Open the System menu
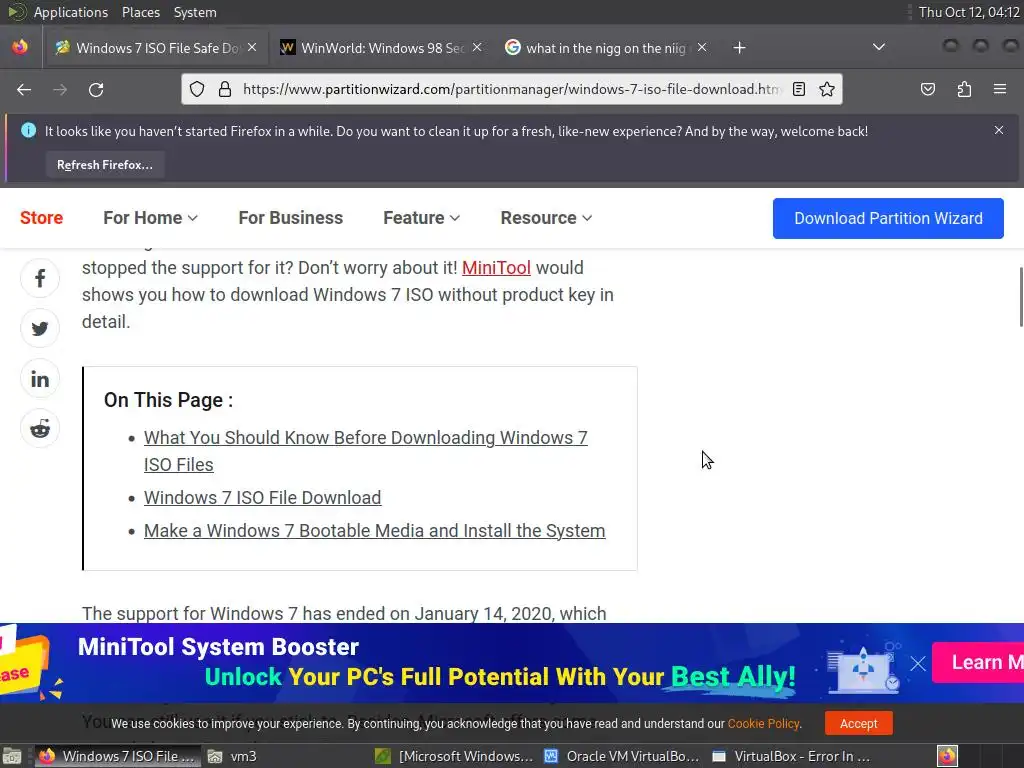 195,12
